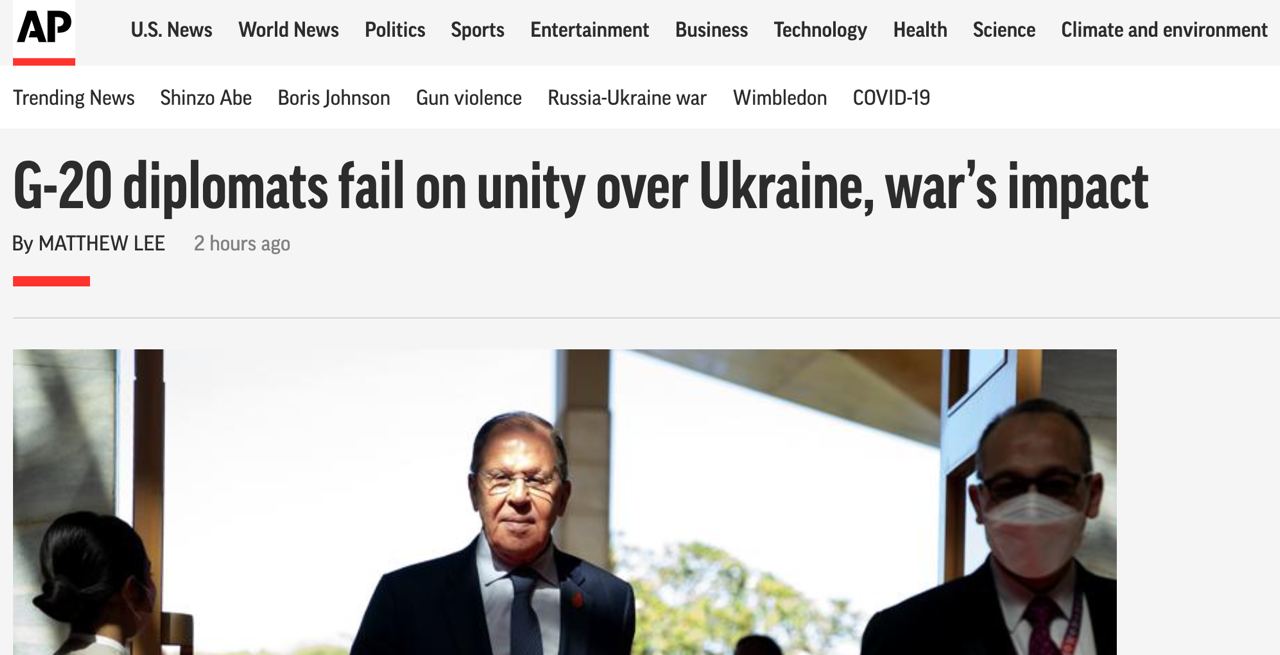Click author name Matthew Lee
The width and height of the screenshot is (1280, 655).
102,243
